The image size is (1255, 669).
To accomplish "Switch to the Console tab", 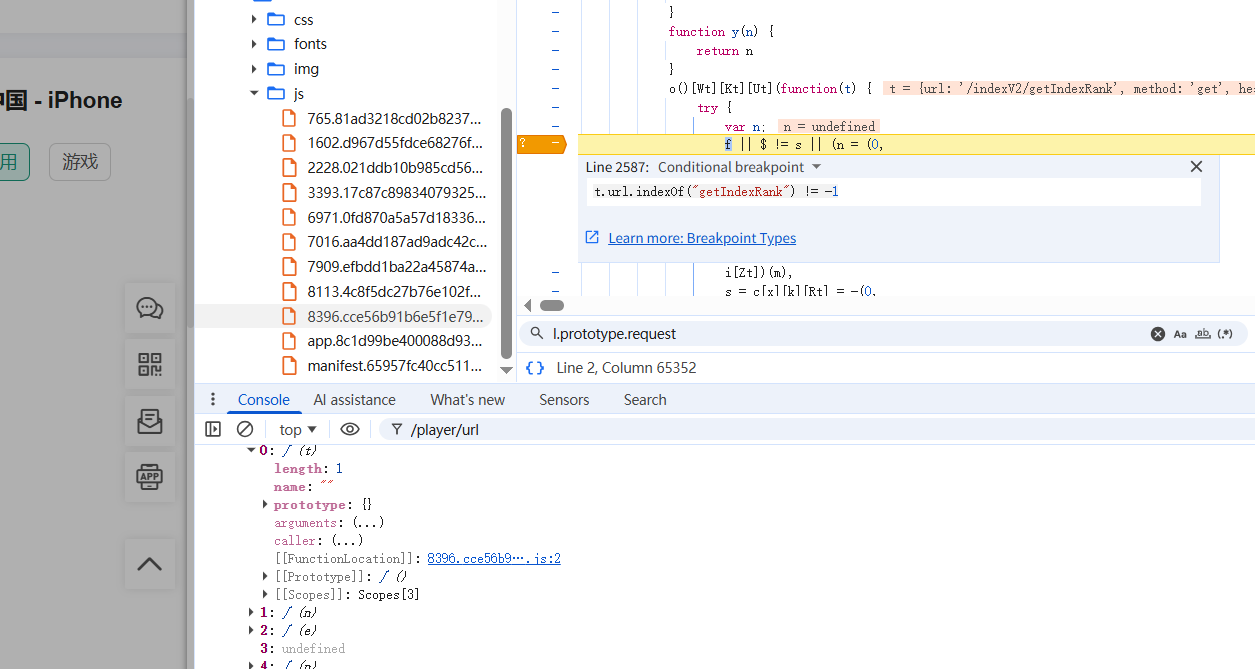I will point(264,400).
